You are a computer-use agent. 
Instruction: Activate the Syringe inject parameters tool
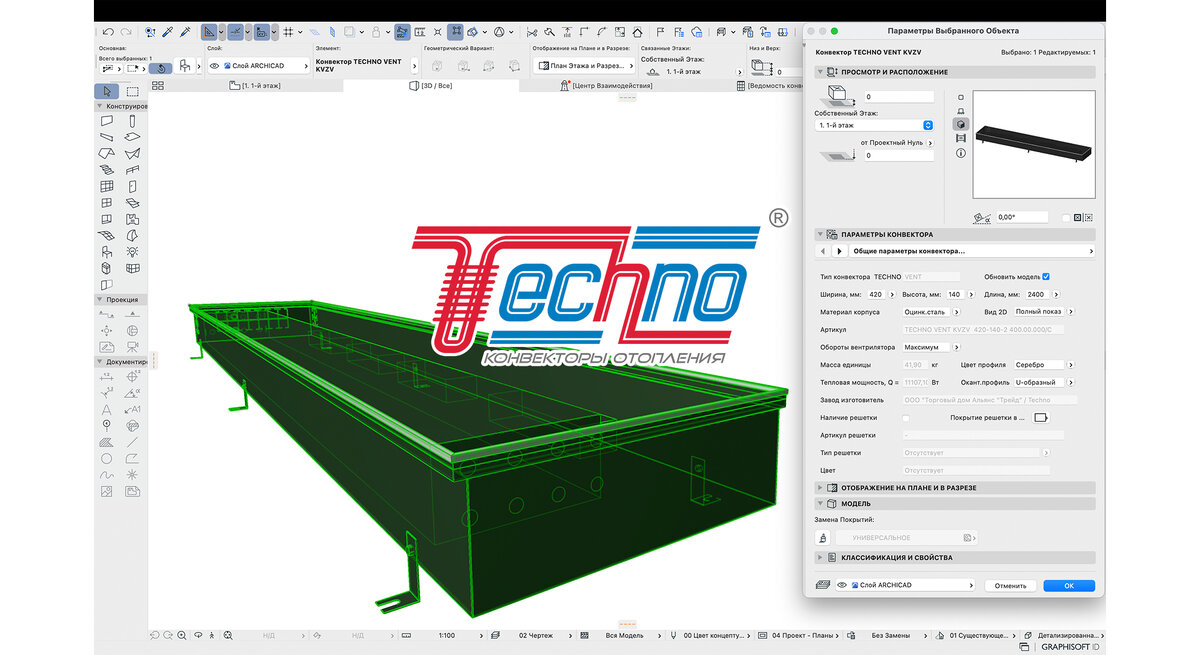(185, 32)
